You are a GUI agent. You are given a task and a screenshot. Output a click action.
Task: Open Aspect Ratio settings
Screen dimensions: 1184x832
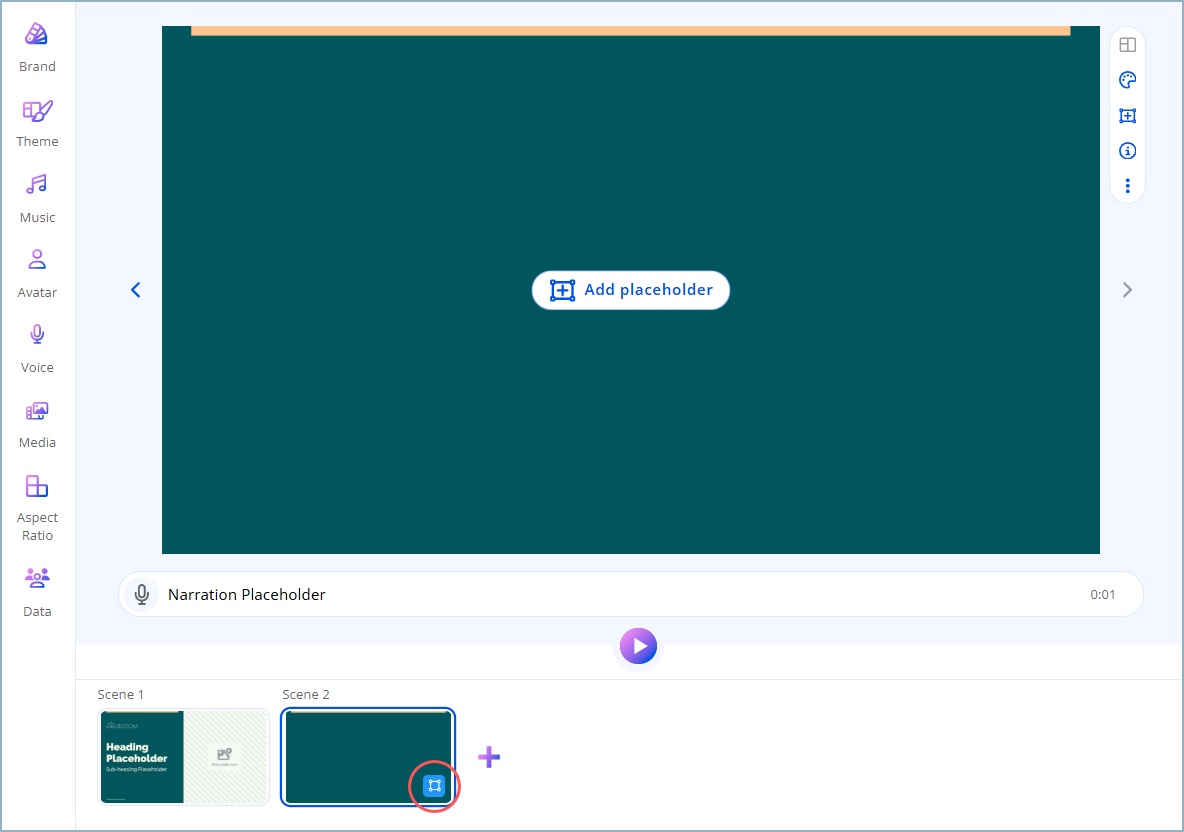(37, 487)
